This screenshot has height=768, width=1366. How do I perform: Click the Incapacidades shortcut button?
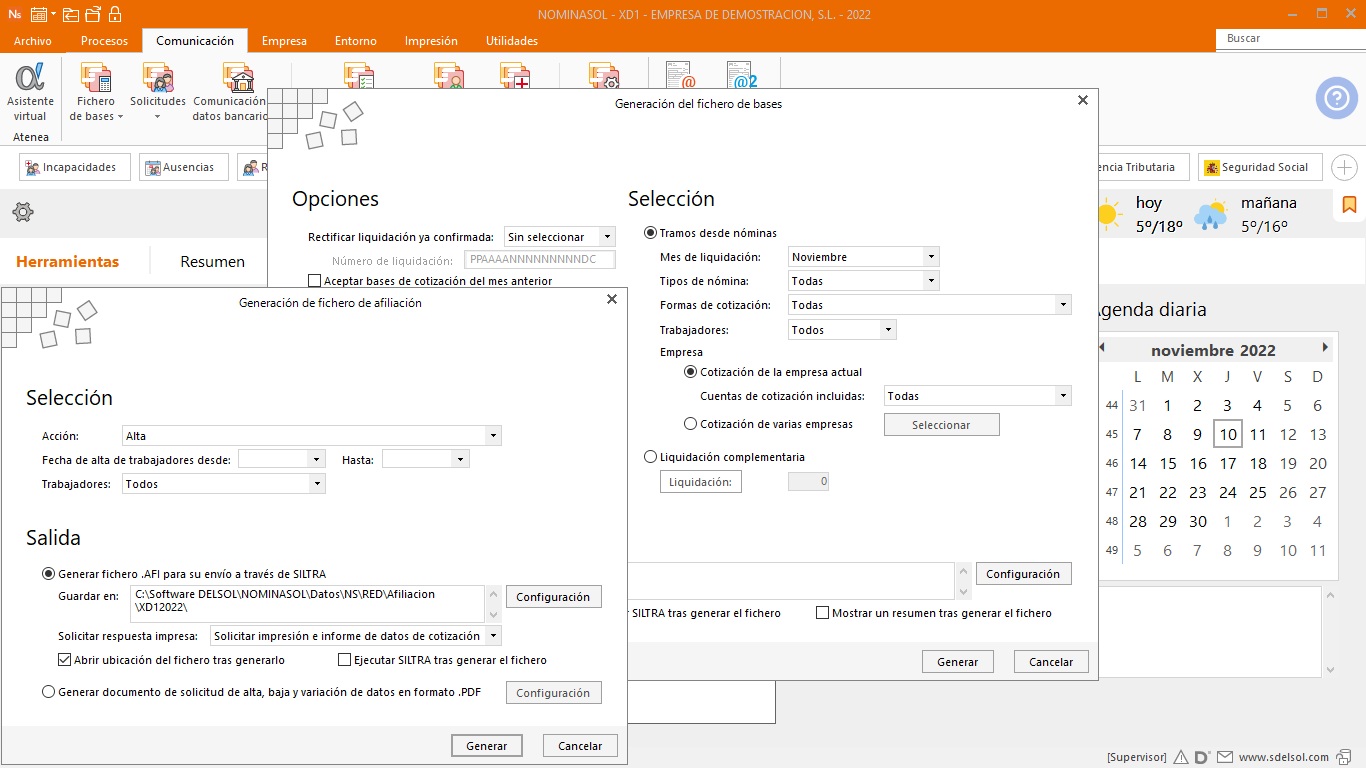click(x=75, y=168)
